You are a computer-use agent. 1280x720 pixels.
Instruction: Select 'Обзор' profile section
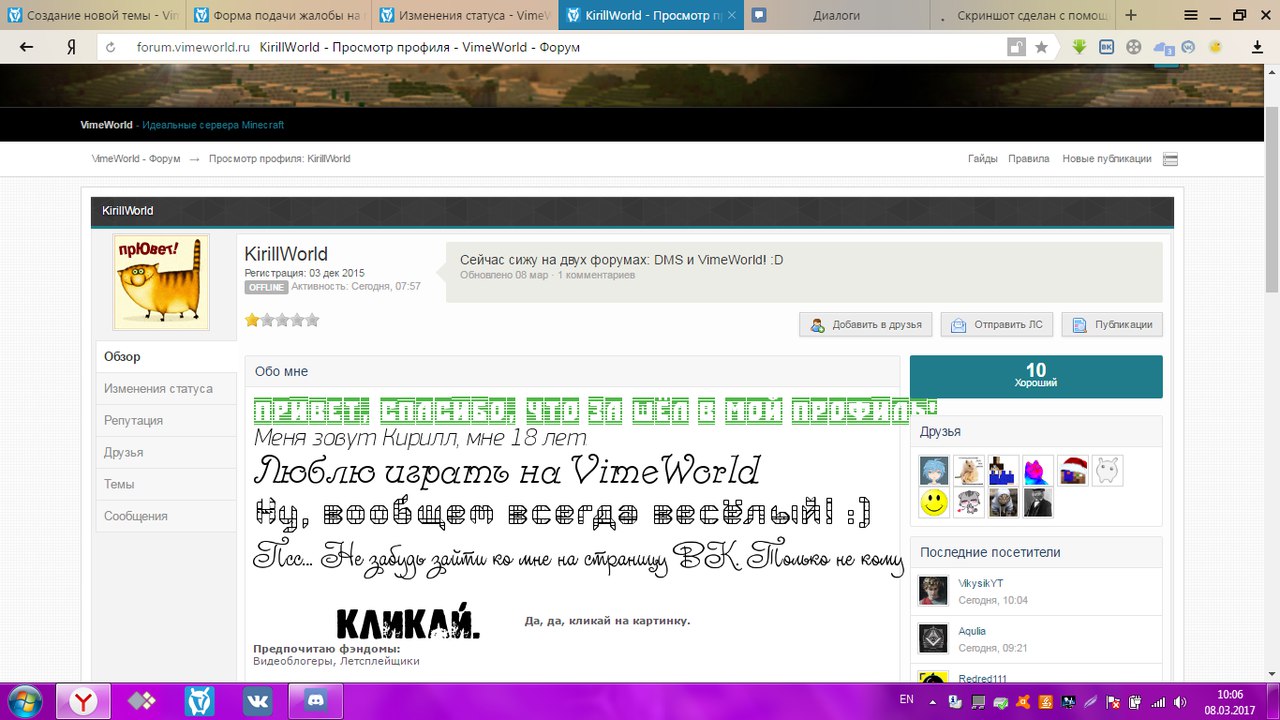[x=166, y=356]
